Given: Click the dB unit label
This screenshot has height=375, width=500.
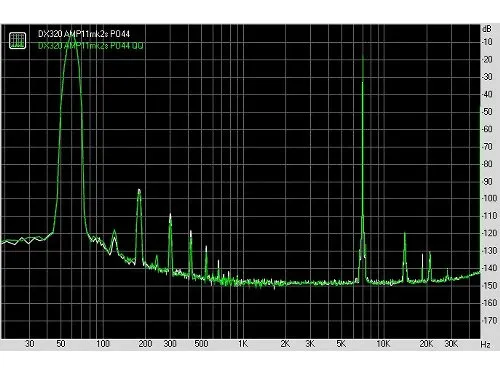Looking at the screenshot, I should 487,29.
